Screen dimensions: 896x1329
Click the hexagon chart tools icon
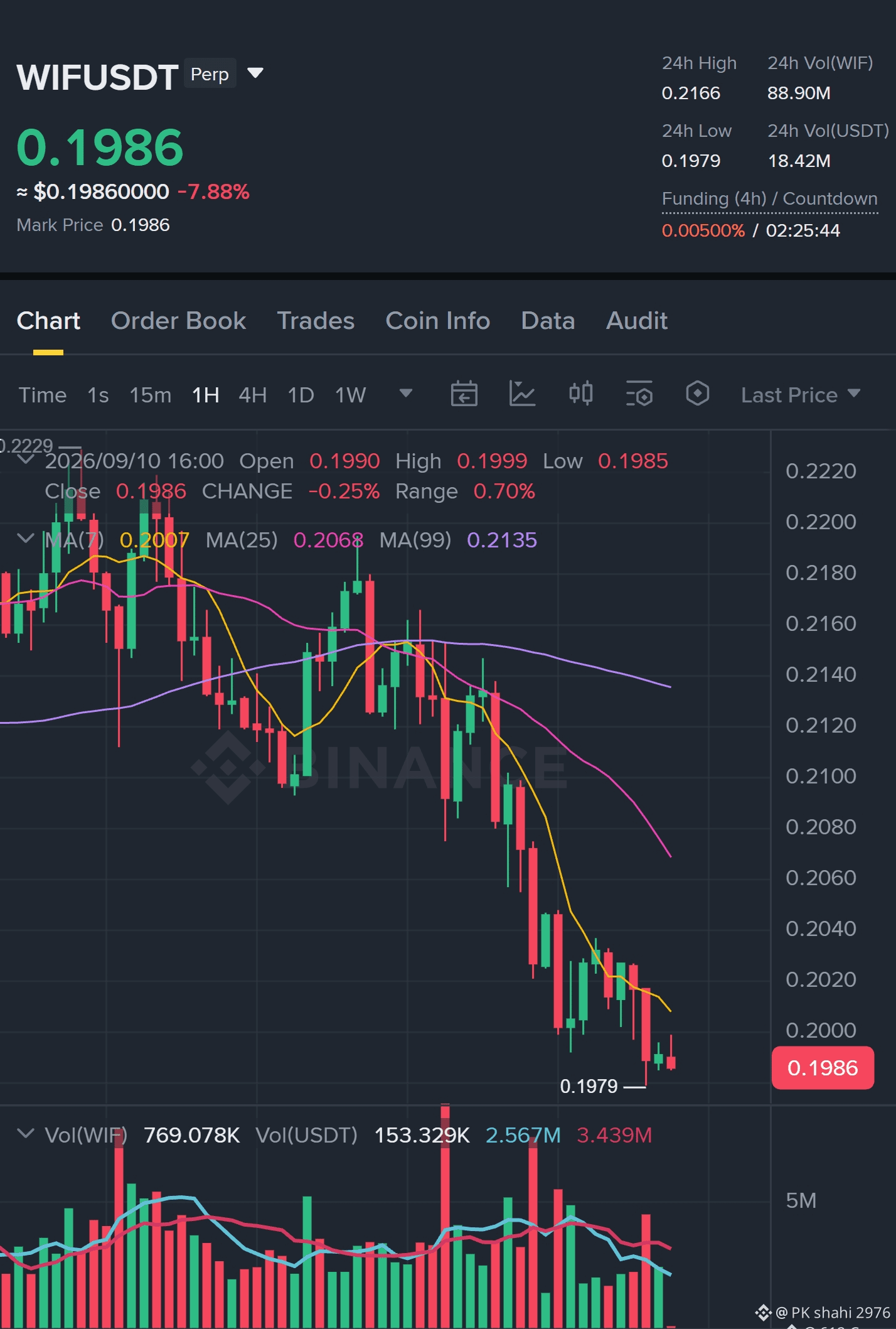coord(697,394)
